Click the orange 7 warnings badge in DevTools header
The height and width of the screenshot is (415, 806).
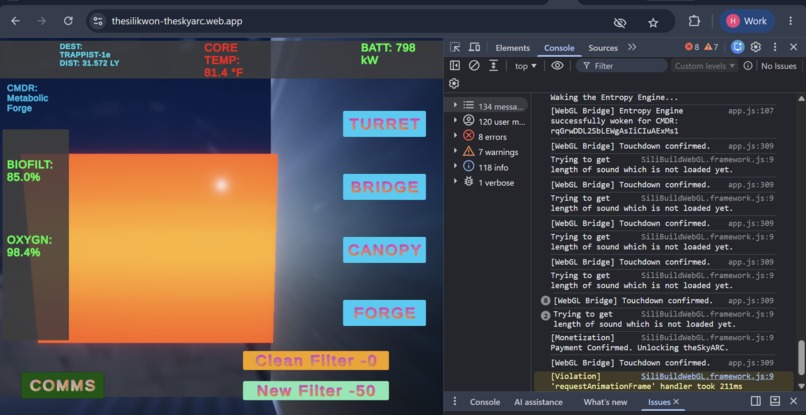point(711,47)
